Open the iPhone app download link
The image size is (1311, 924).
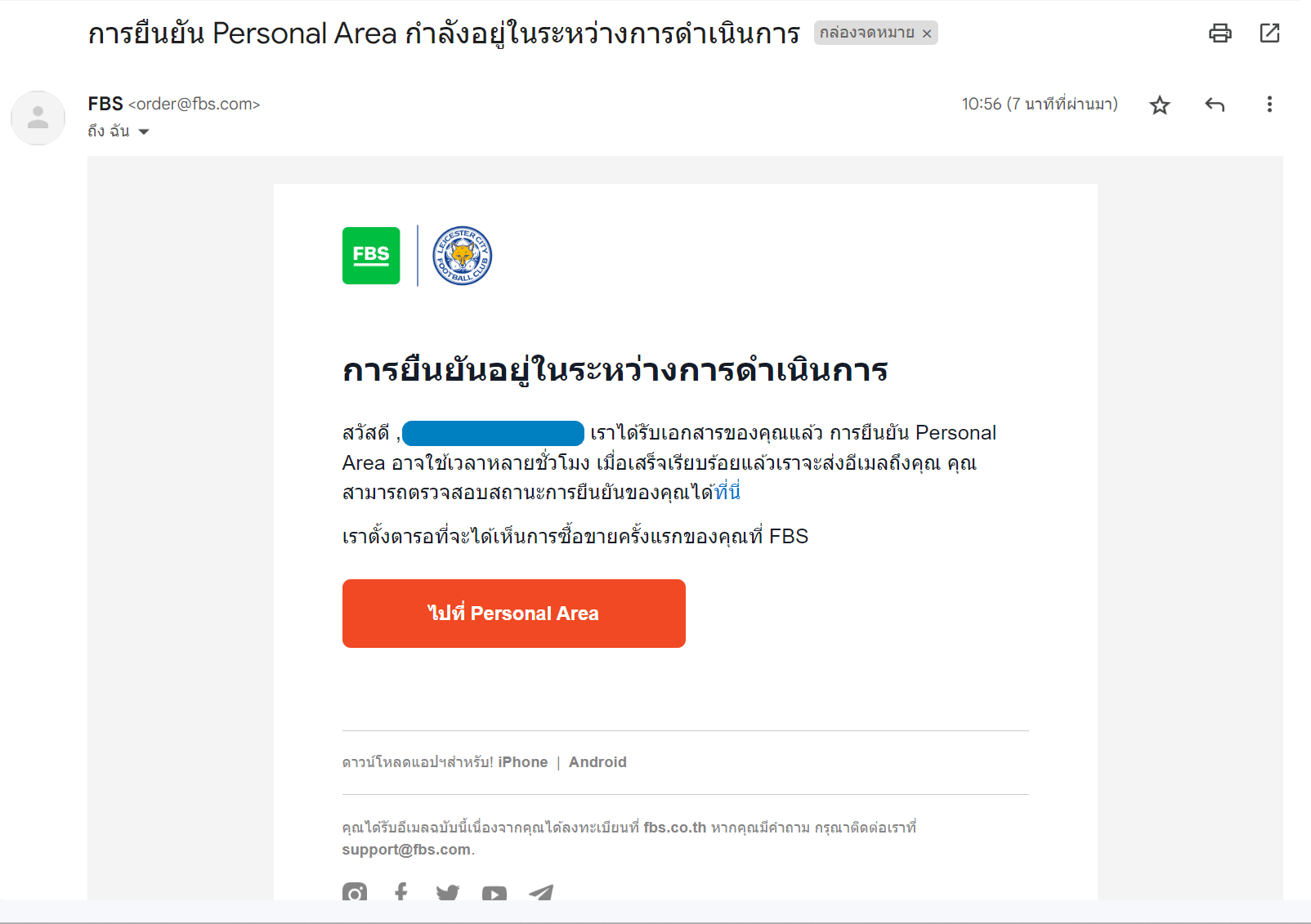pyautogui.click(x=523, y=762)
